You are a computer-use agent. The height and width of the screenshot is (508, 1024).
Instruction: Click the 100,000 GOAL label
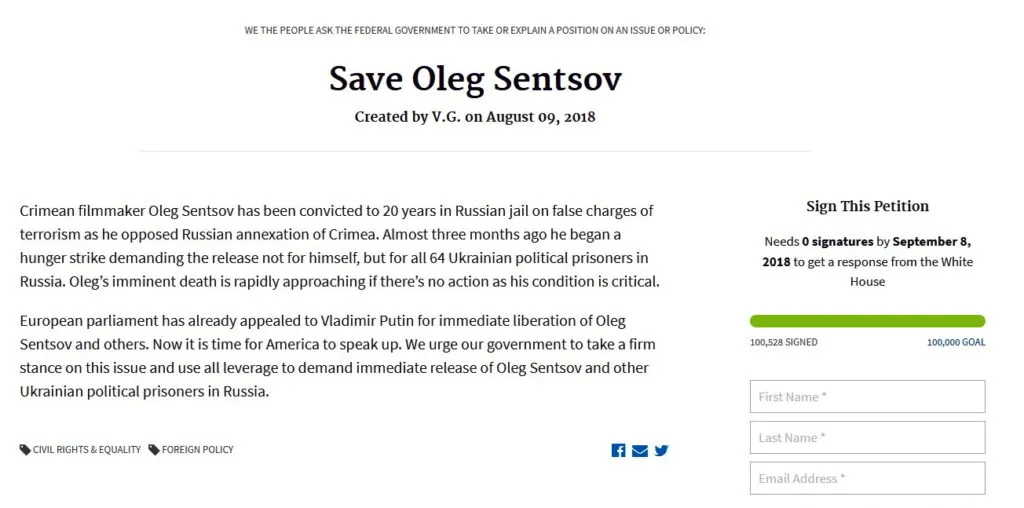[x=956, y=342]
